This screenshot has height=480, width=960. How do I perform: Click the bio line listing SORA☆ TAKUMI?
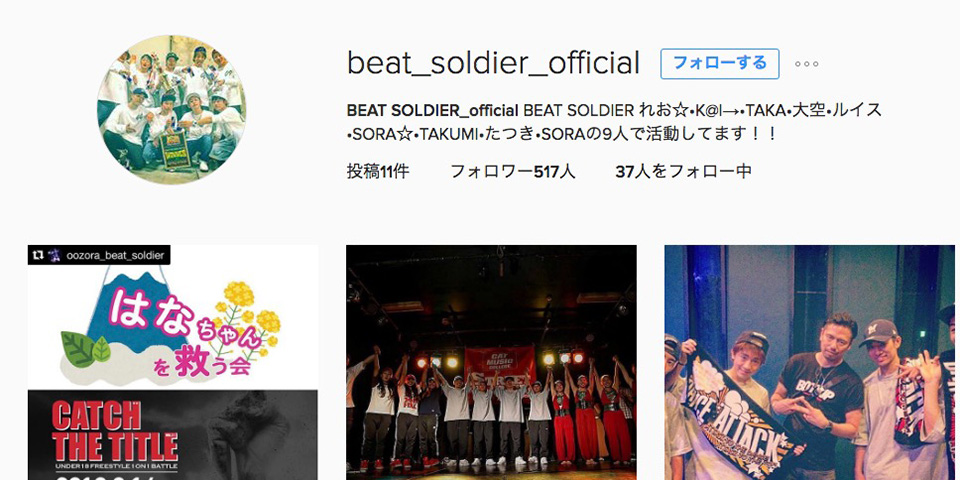coord(561,133)
